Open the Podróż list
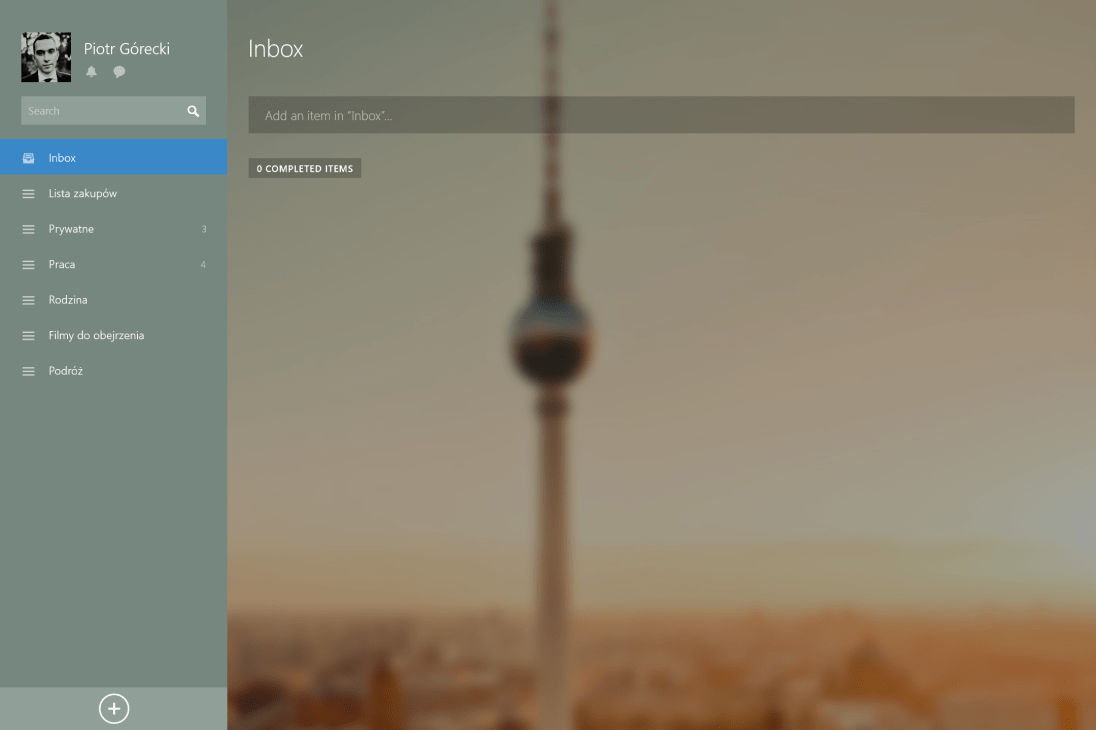This screenshot has height=730, width=1096. point(113,371)
